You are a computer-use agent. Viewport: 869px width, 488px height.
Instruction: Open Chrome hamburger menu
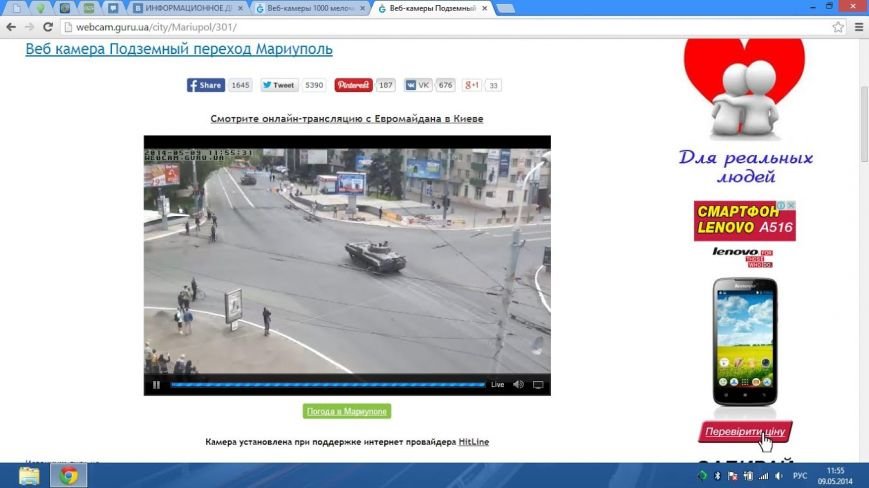tap(858, 27)
